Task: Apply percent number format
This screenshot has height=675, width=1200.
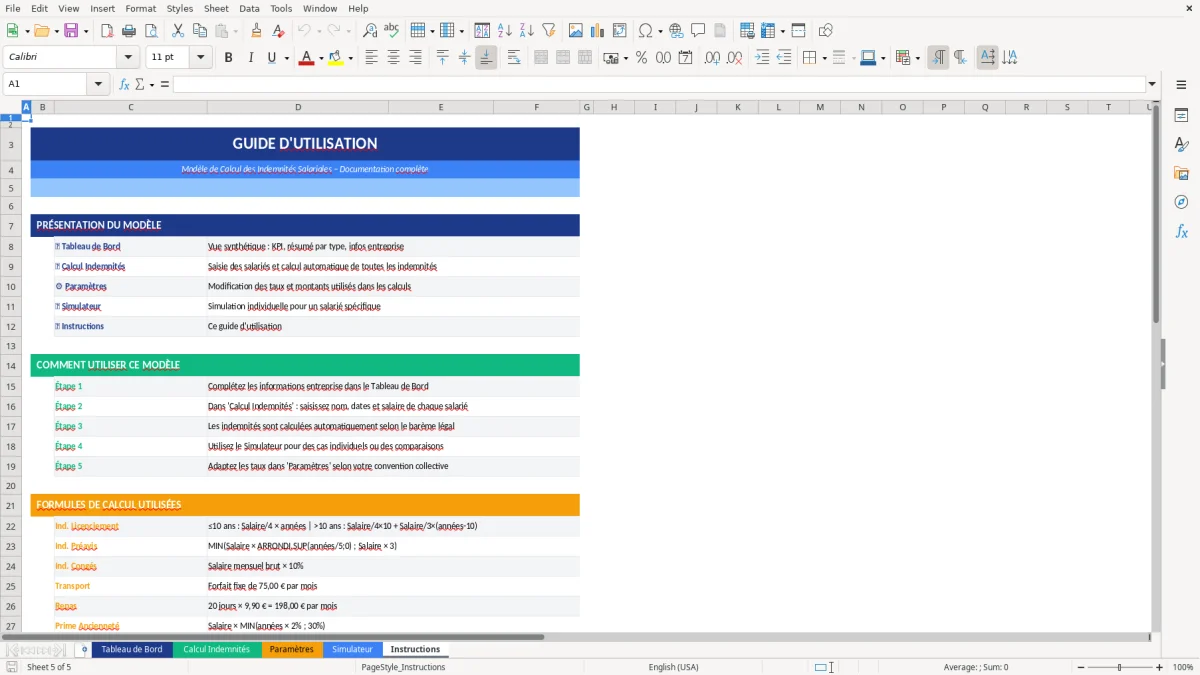Action: pos(641,57)
